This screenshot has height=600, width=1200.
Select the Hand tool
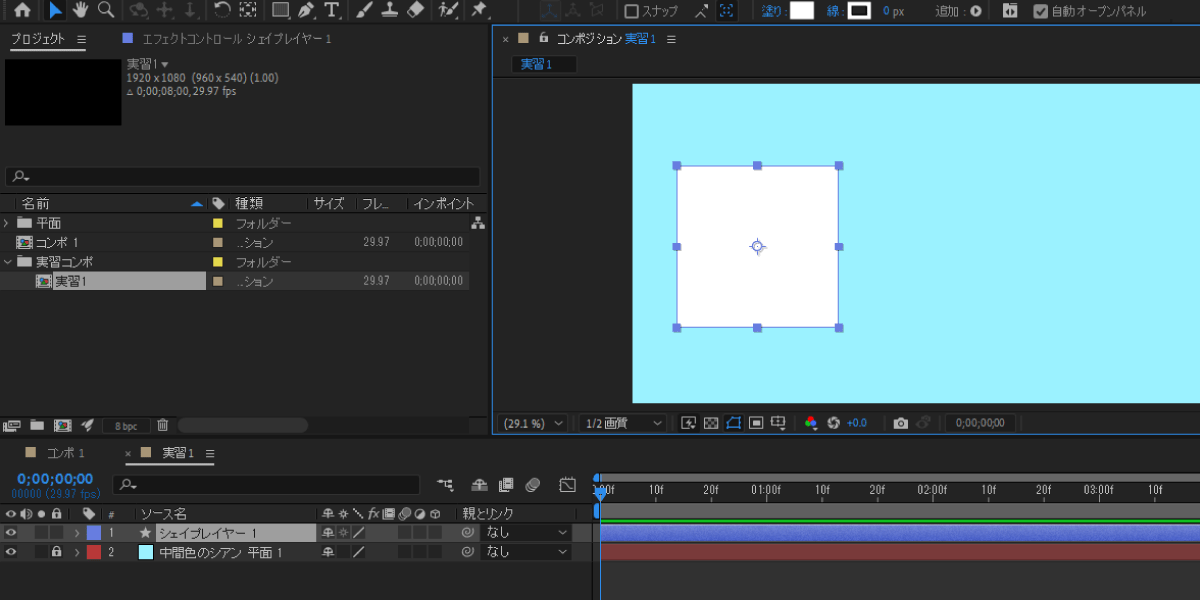[80, 11]
